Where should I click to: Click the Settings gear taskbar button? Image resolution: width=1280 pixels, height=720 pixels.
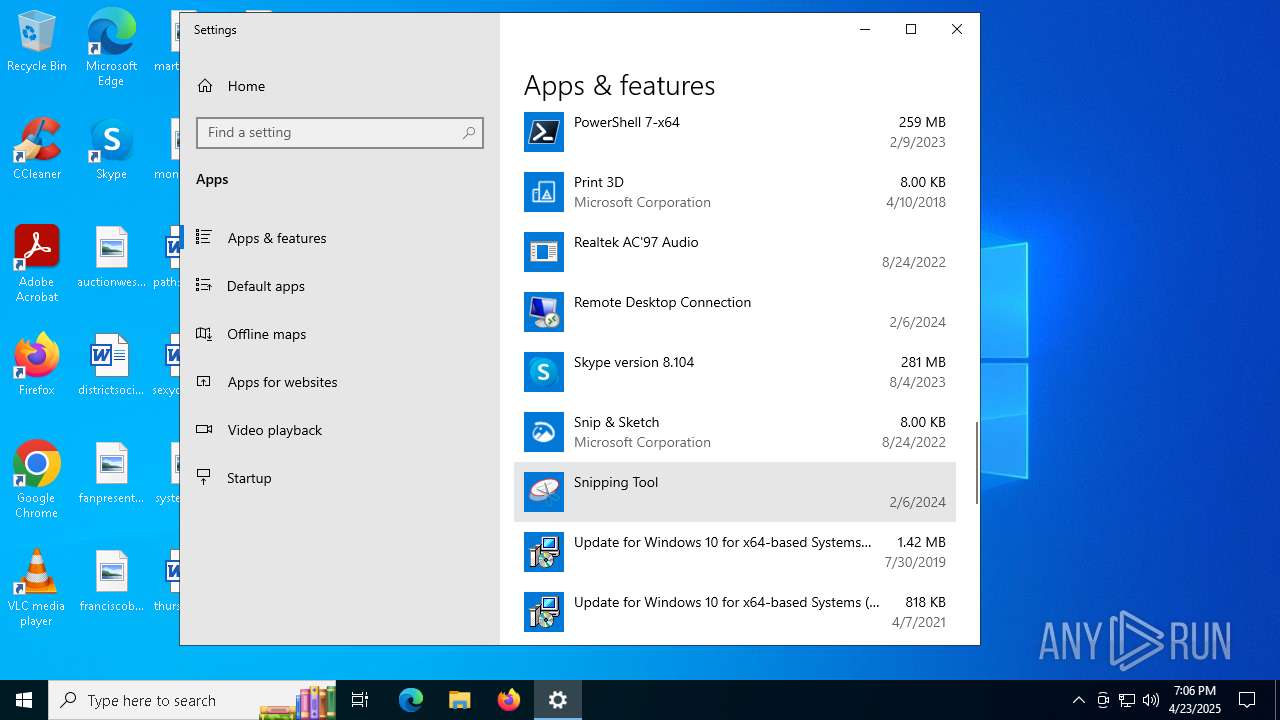[x=558, y=700]
